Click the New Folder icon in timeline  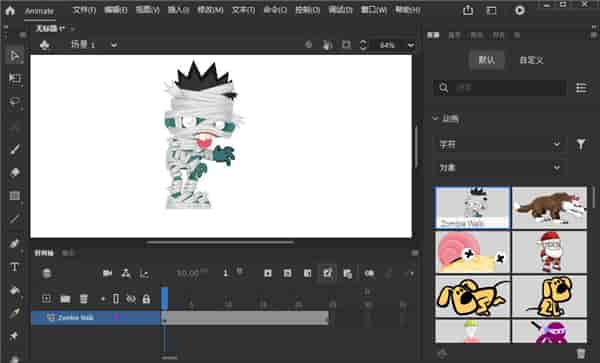pos(65,298)
